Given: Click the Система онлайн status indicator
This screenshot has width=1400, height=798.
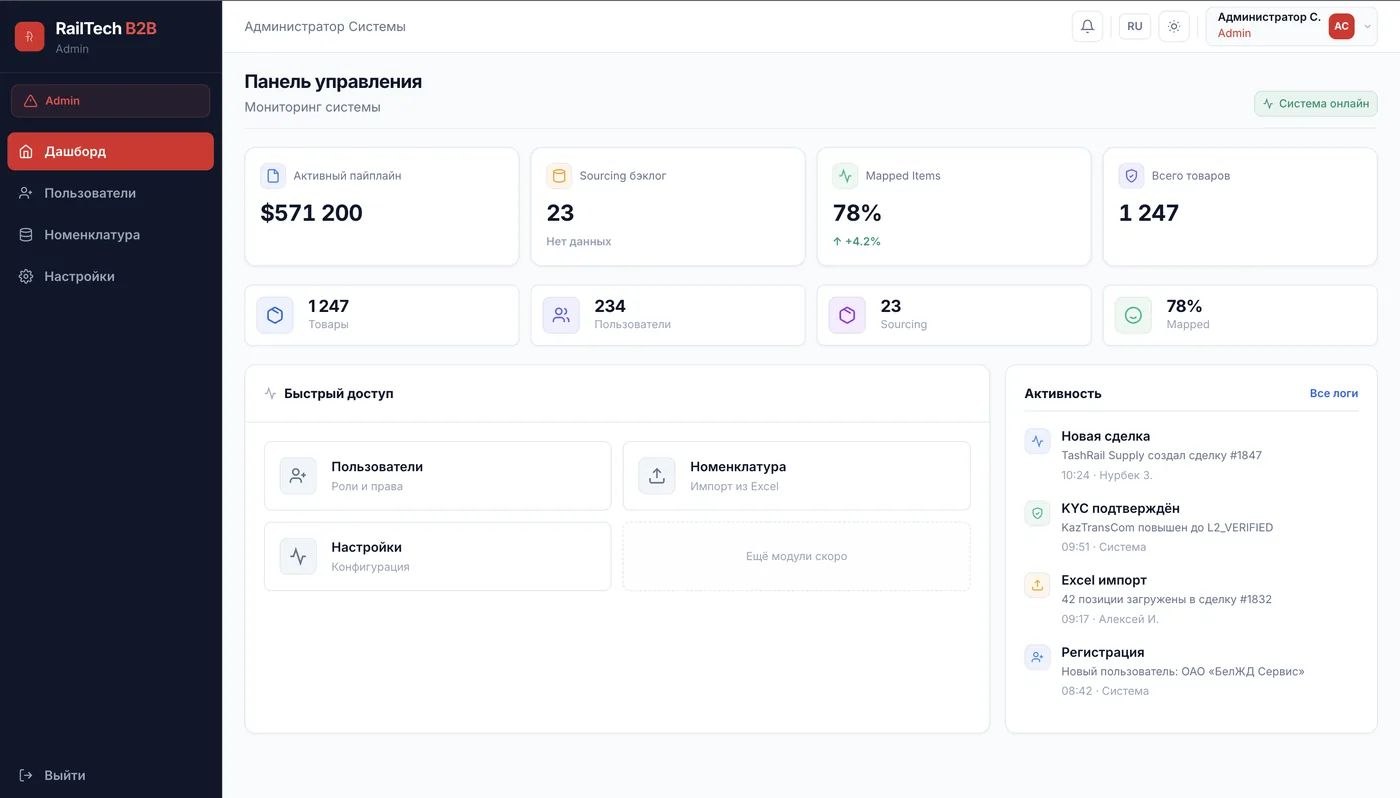Looking at the screenshot, I should point(1315,103).
